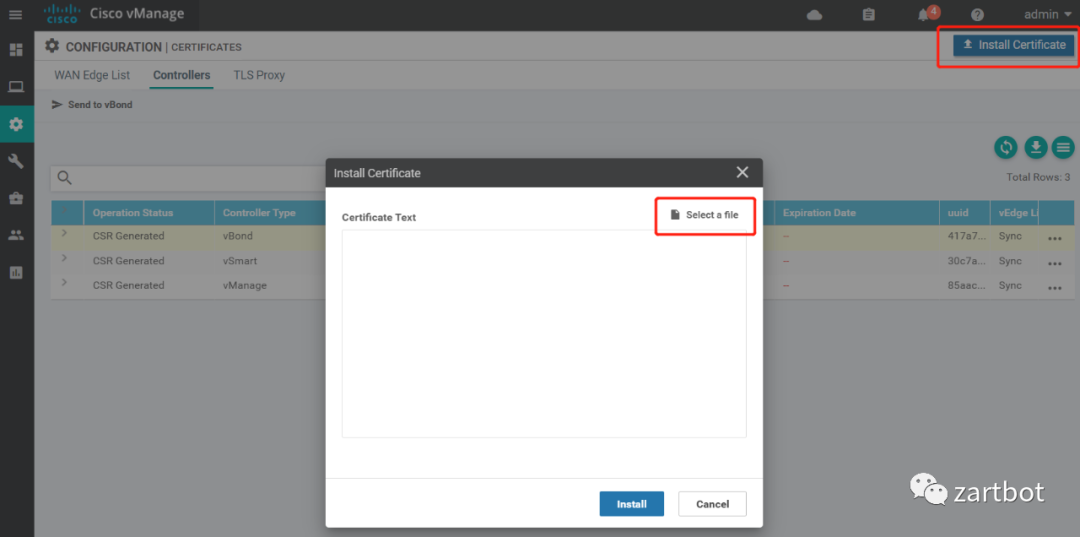Click Select a file

(x=704, y=215)
